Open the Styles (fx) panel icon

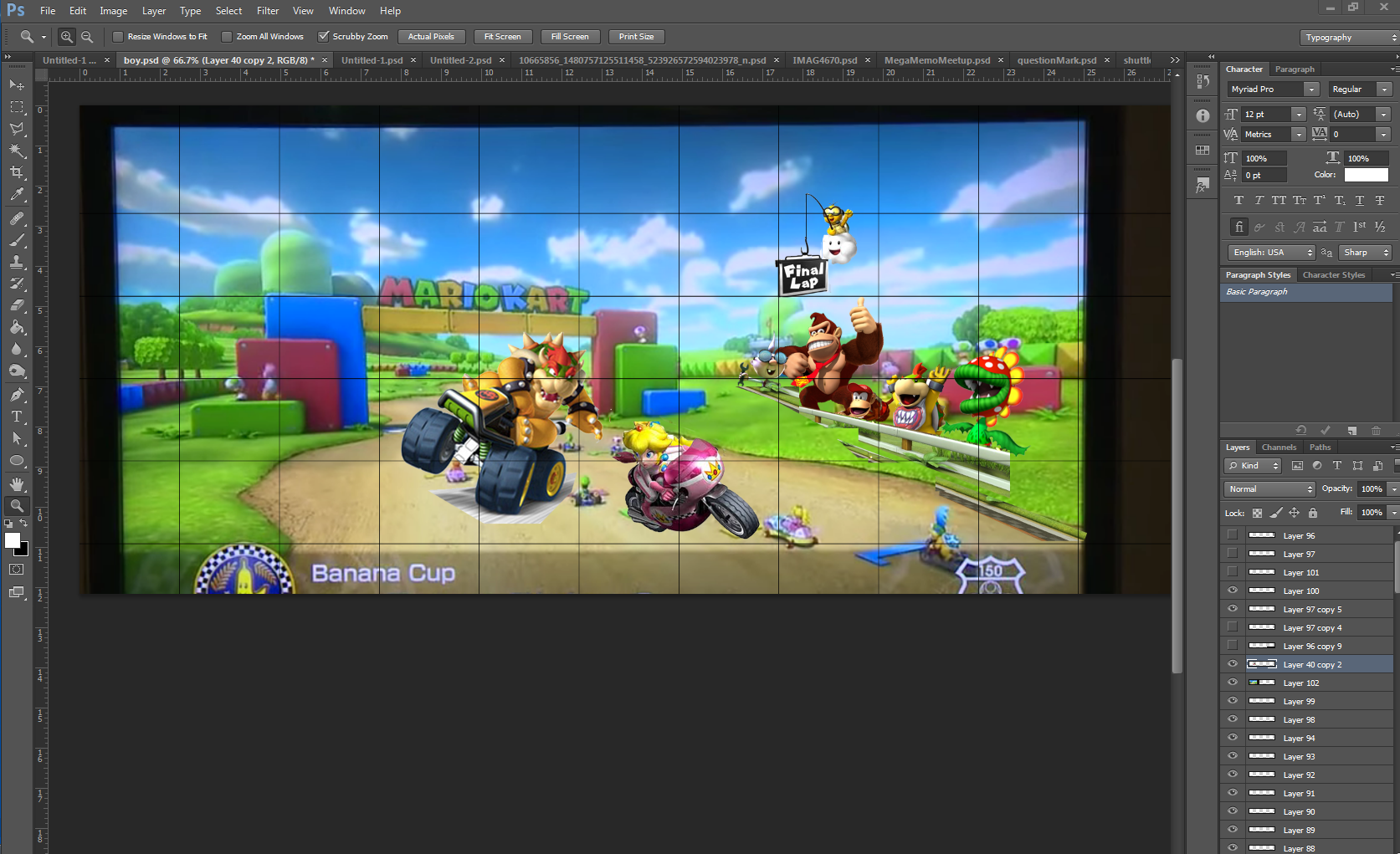point(1203,185)
